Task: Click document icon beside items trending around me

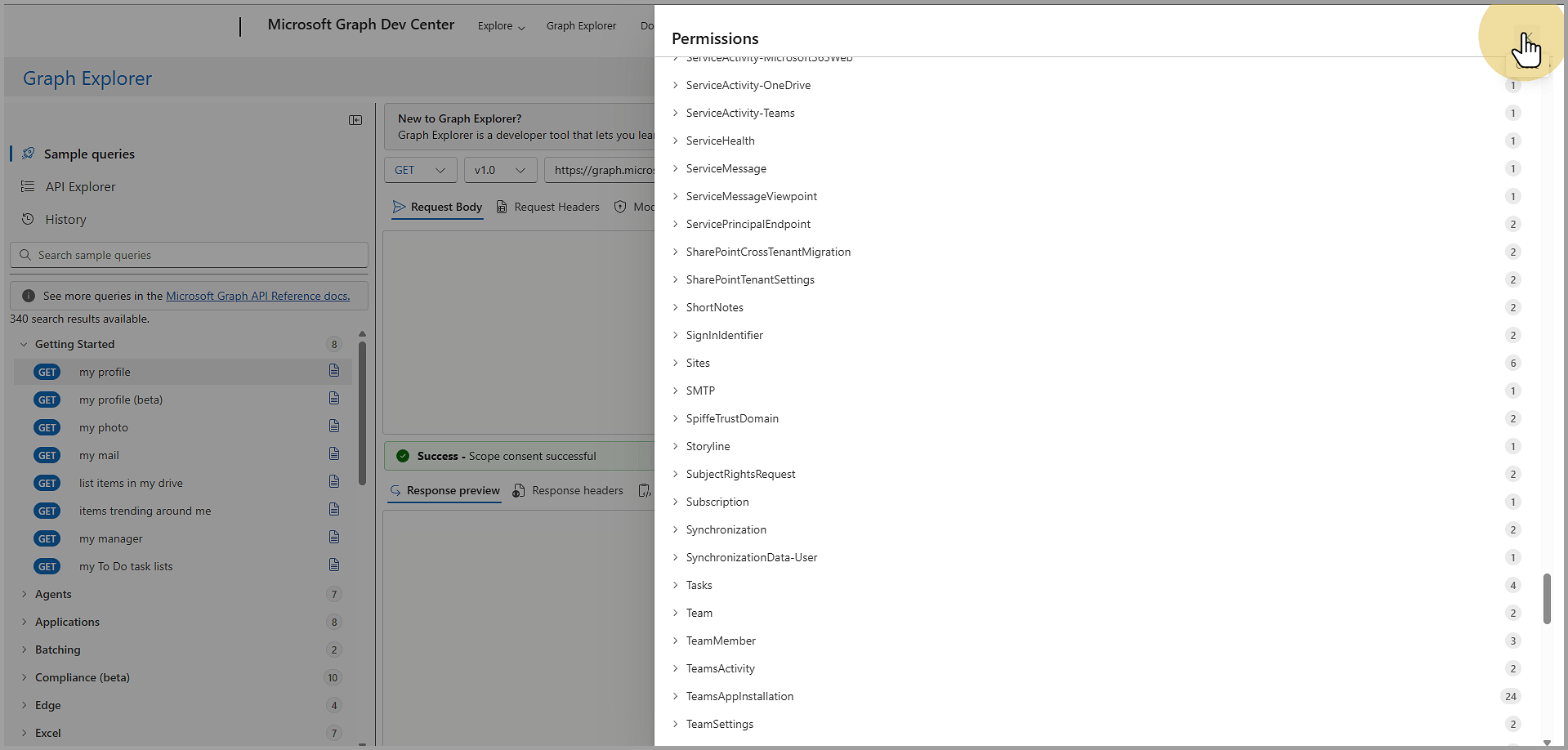Action: pos(334,510)
